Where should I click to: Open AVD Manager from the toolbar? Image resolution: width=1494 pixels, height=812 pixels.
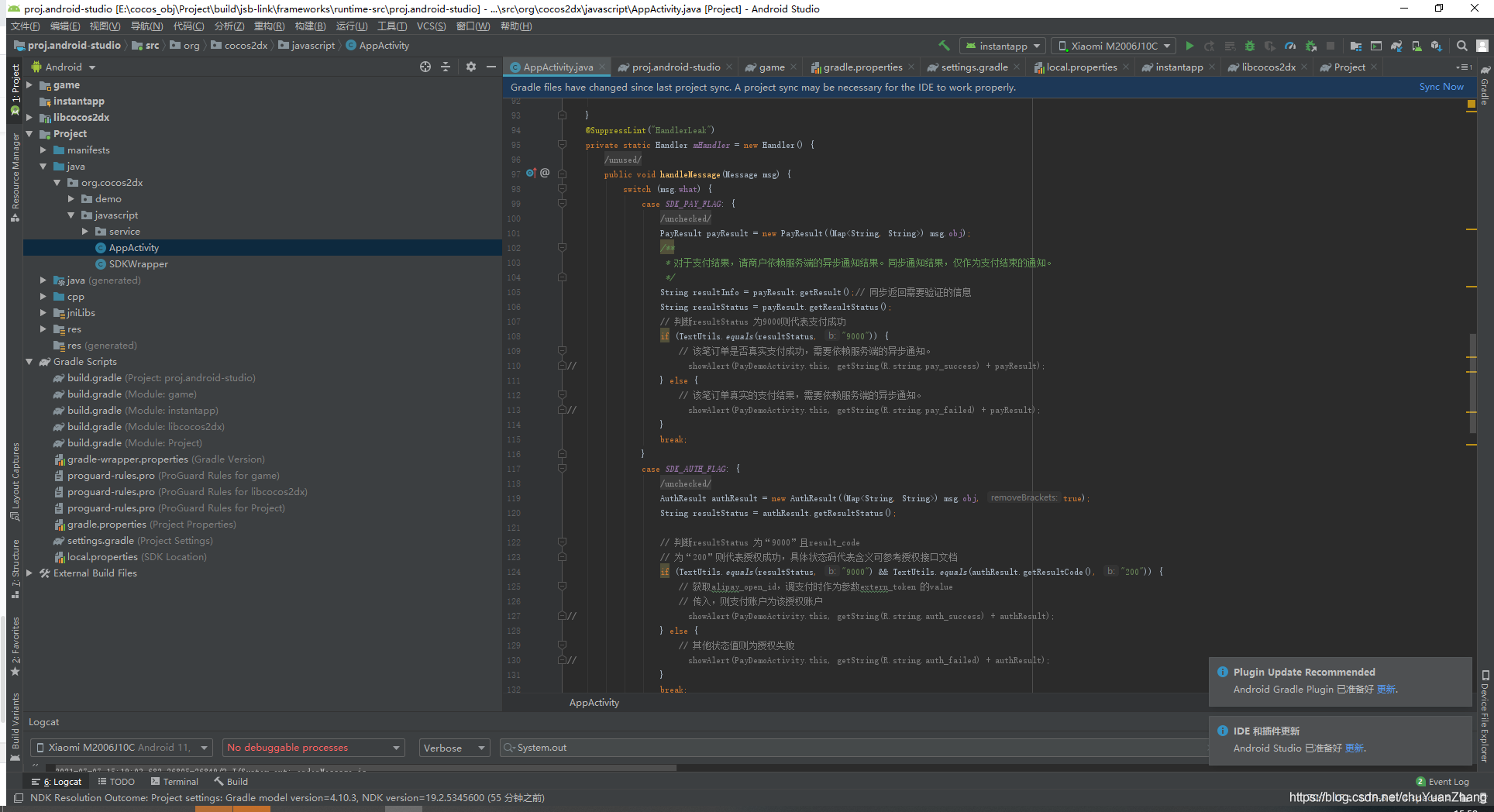click(x=1417, y=46)
